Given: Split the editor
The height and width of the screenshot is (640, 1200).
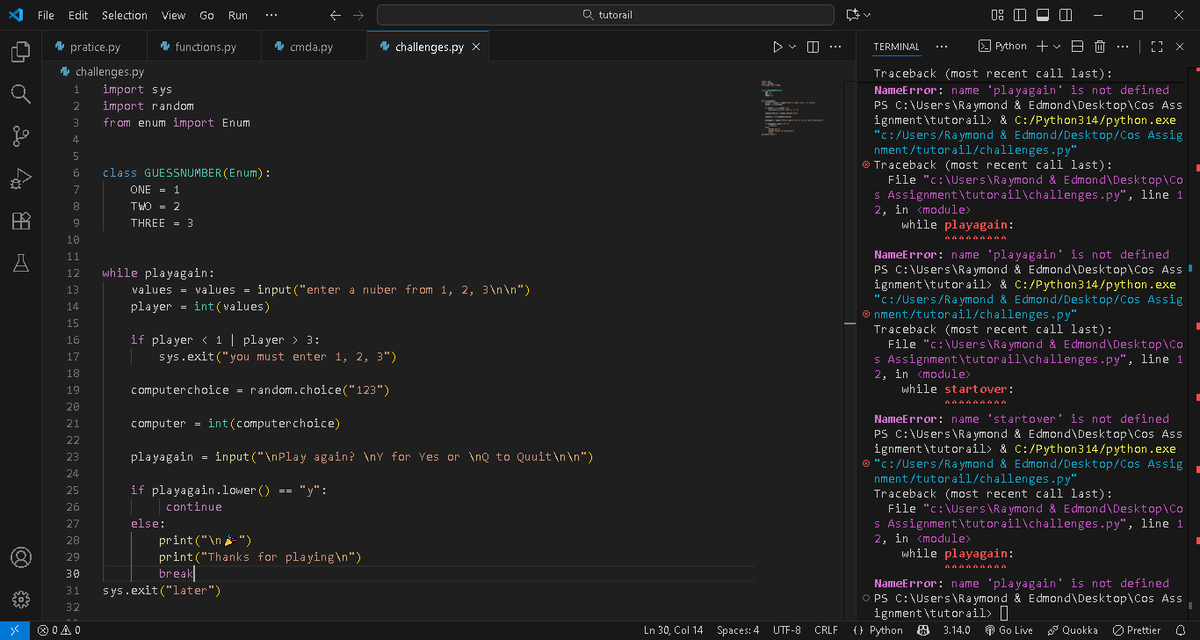Looking at the screenshot, I should point(812,46).
